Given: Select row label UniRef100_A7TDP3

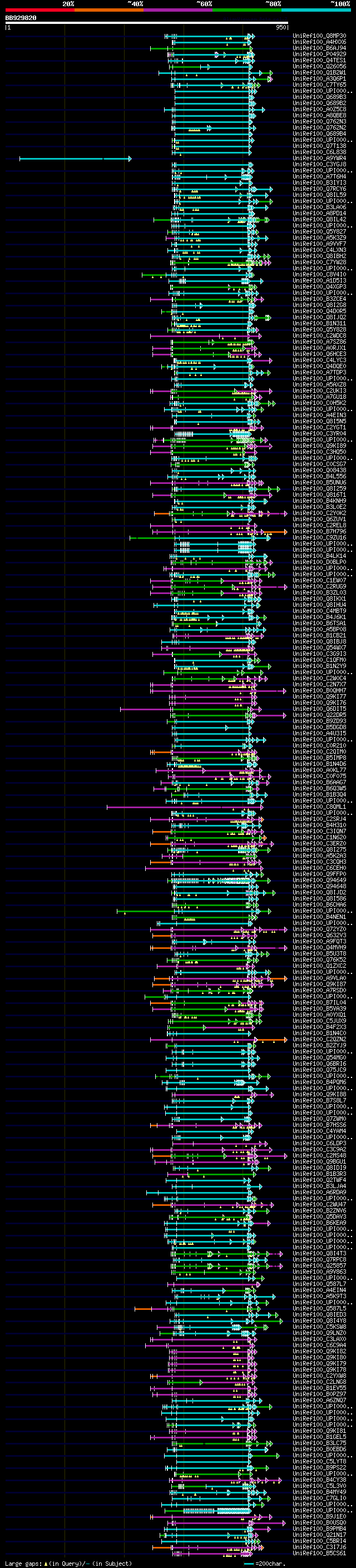Looking at the screenshot, I should pos(319,373).
